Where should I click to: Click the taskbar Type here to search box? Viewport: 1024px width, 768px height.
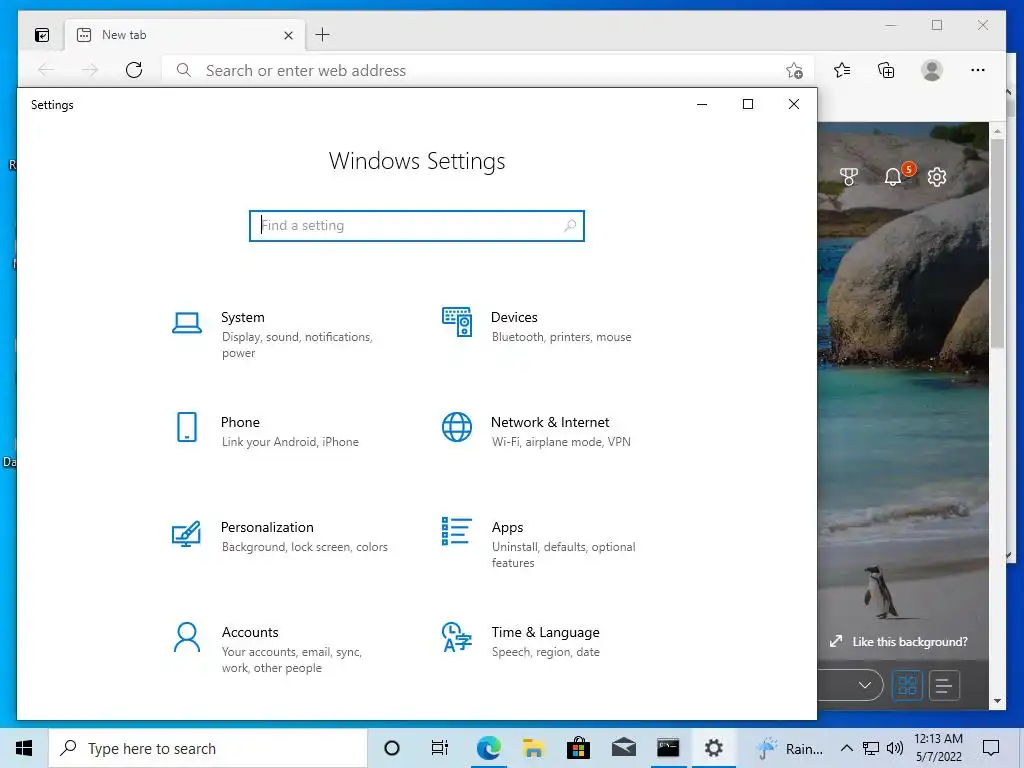click(208, 748)
